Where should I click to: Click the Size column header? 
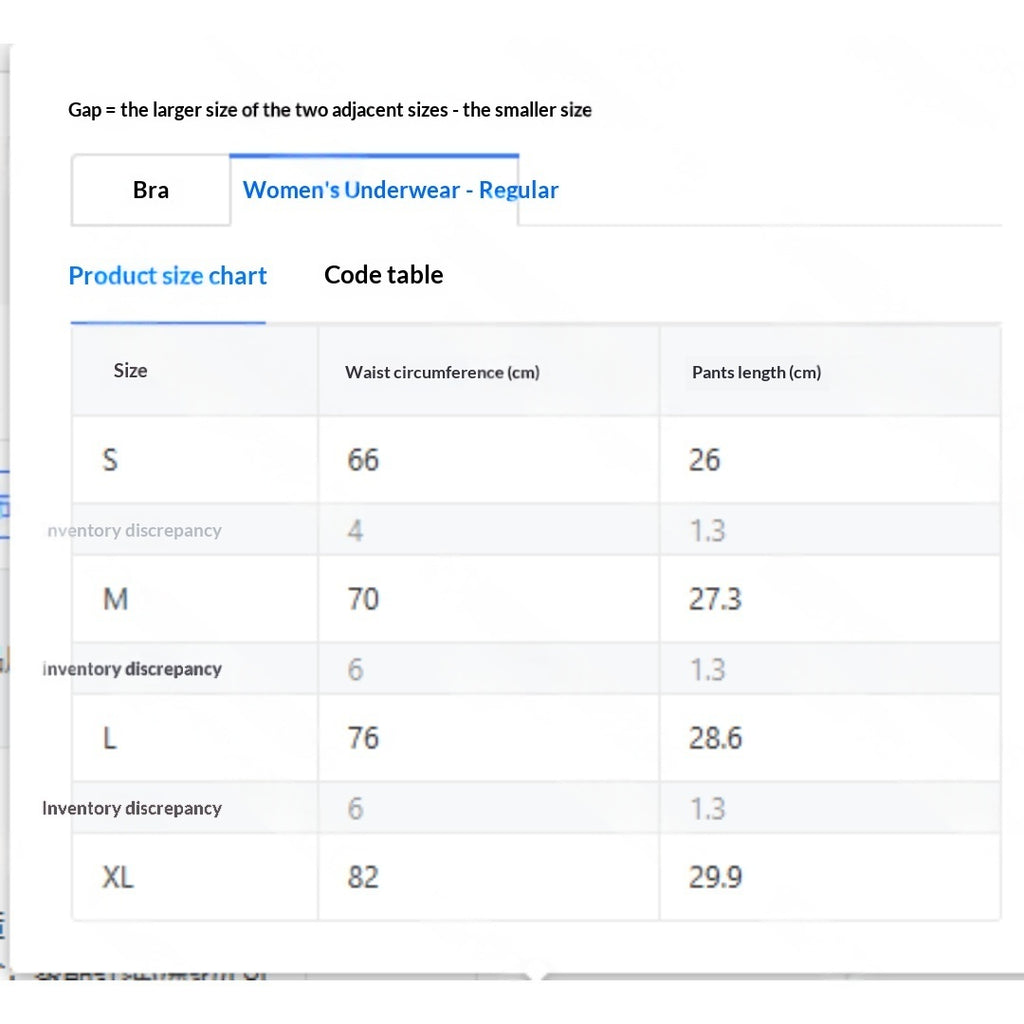[131, 370]
